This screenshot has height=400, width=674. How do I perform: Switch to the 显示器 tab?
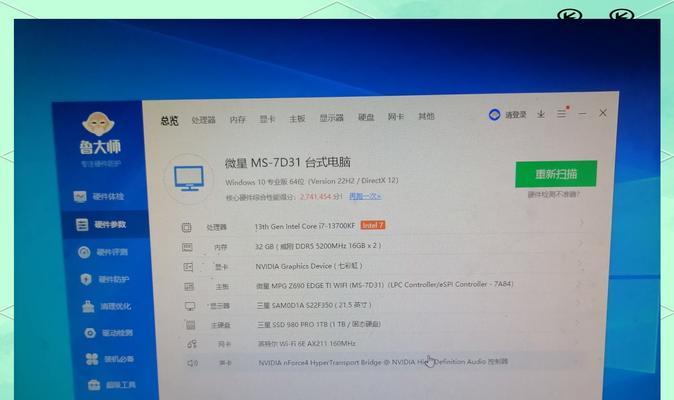(331, 117)
